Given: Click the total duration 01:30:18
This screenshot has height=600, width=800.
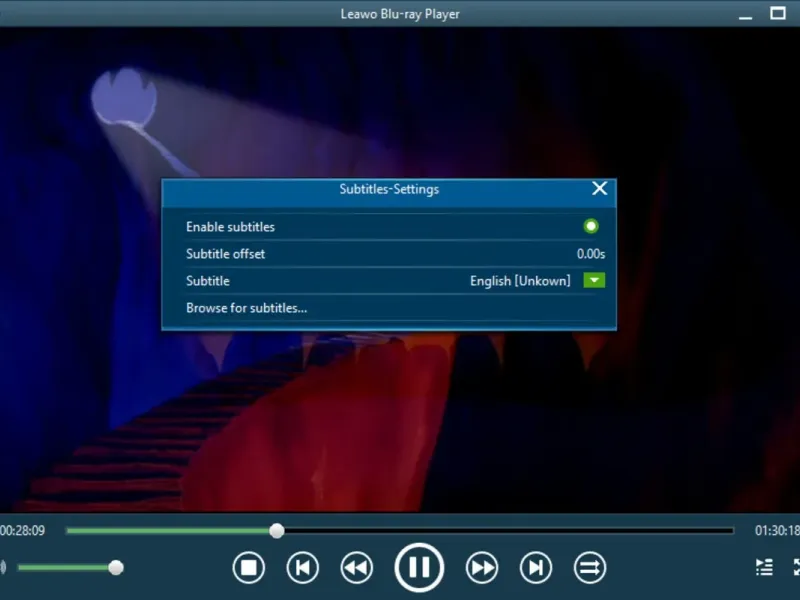Looking at the screenshot, I should pos(777,531).
